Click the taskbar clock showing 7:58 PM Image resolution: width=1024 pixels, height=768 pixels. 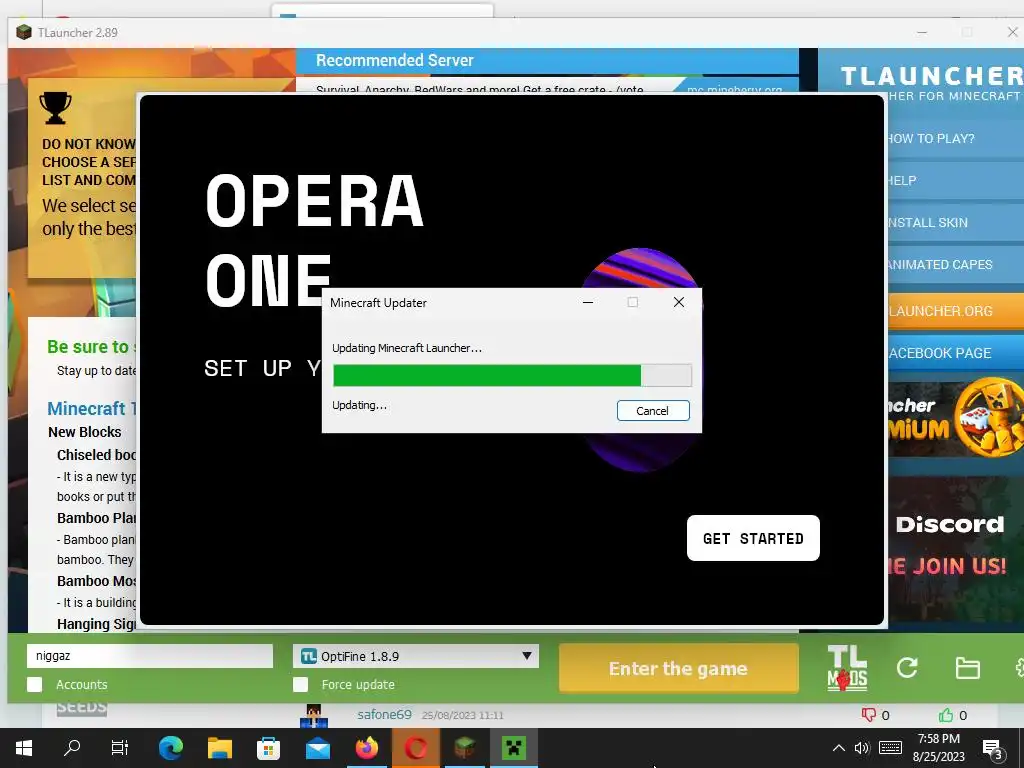click(x=938, y=748)
